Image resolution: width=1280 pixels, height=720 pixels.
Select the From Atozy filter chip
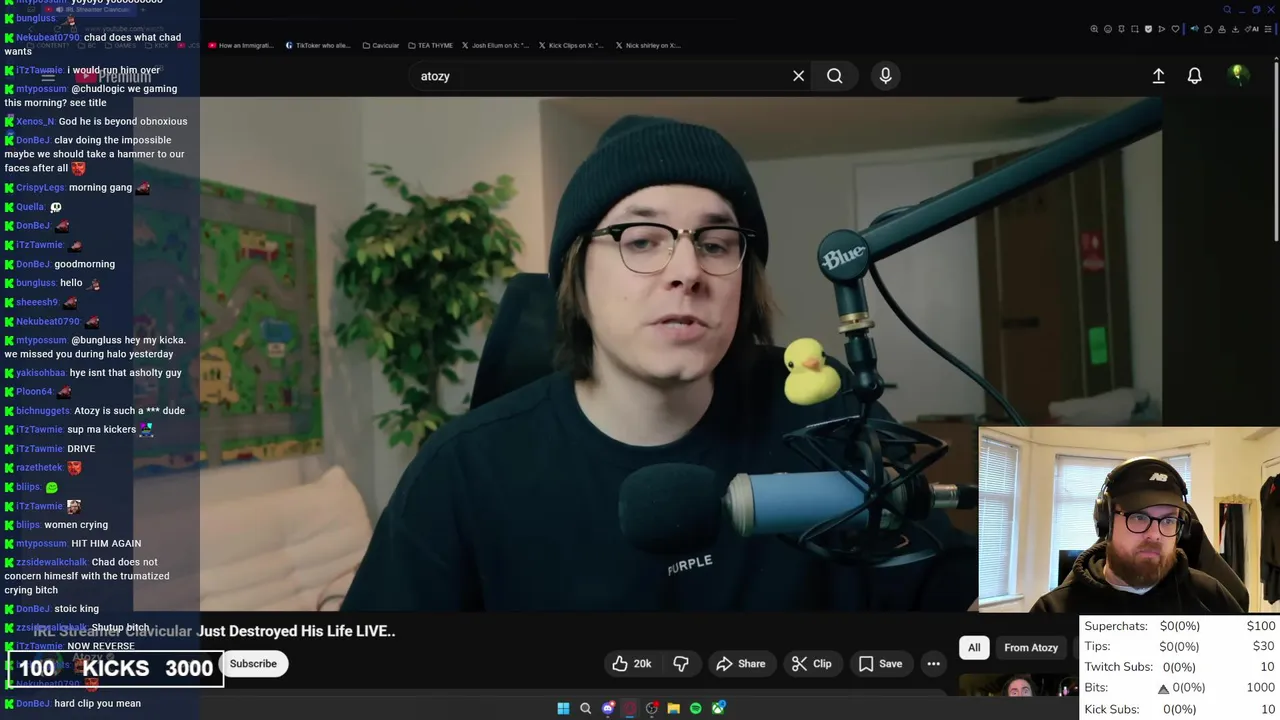pyautogui.click(x=1031, y=648)
